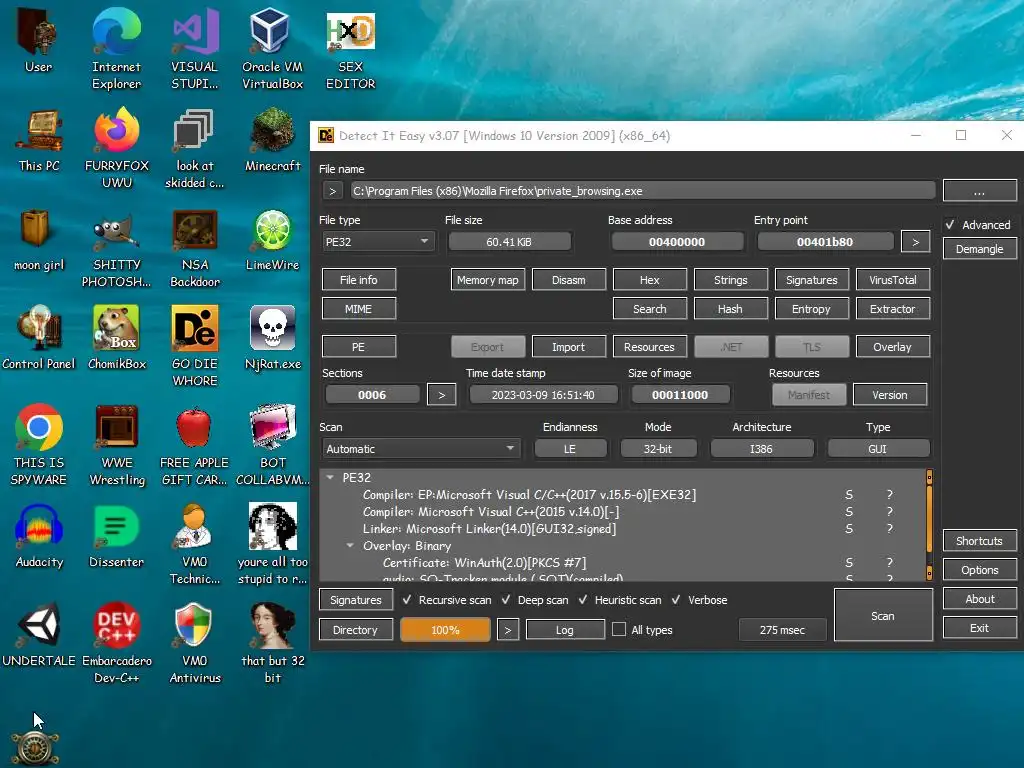1024x768 pixels.
Task: Toggle the Advanced checkbox
Action: tap(950, 225)
